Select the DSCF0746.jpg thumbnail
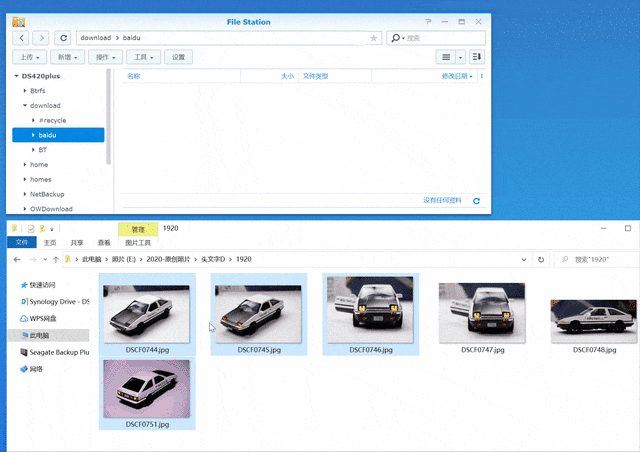 pos(371,314)
